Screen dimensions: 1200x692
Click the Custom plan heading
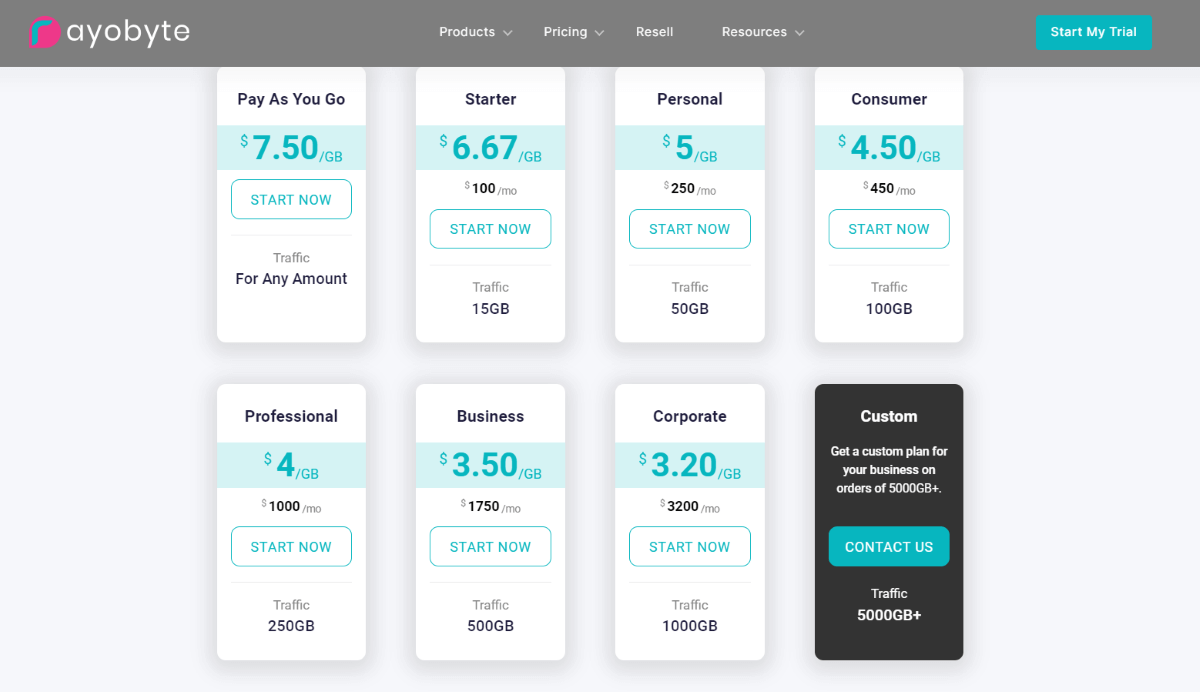pyautogui.click(x=888, y=416)
